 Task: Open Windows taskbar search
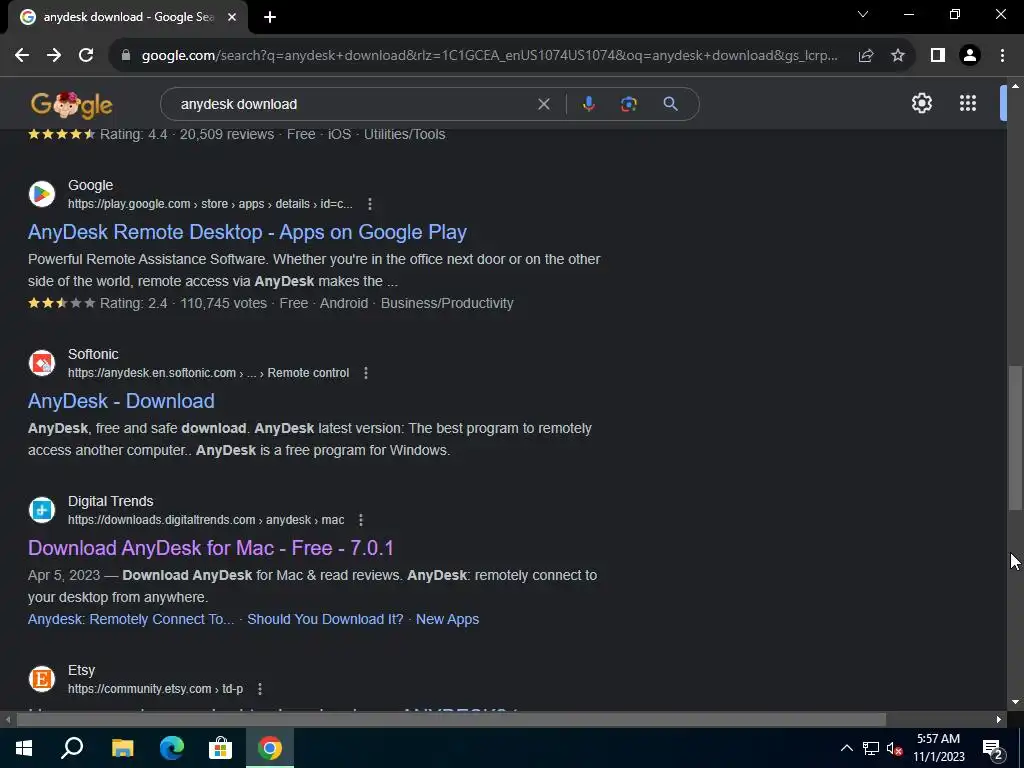tap(72, 748)
